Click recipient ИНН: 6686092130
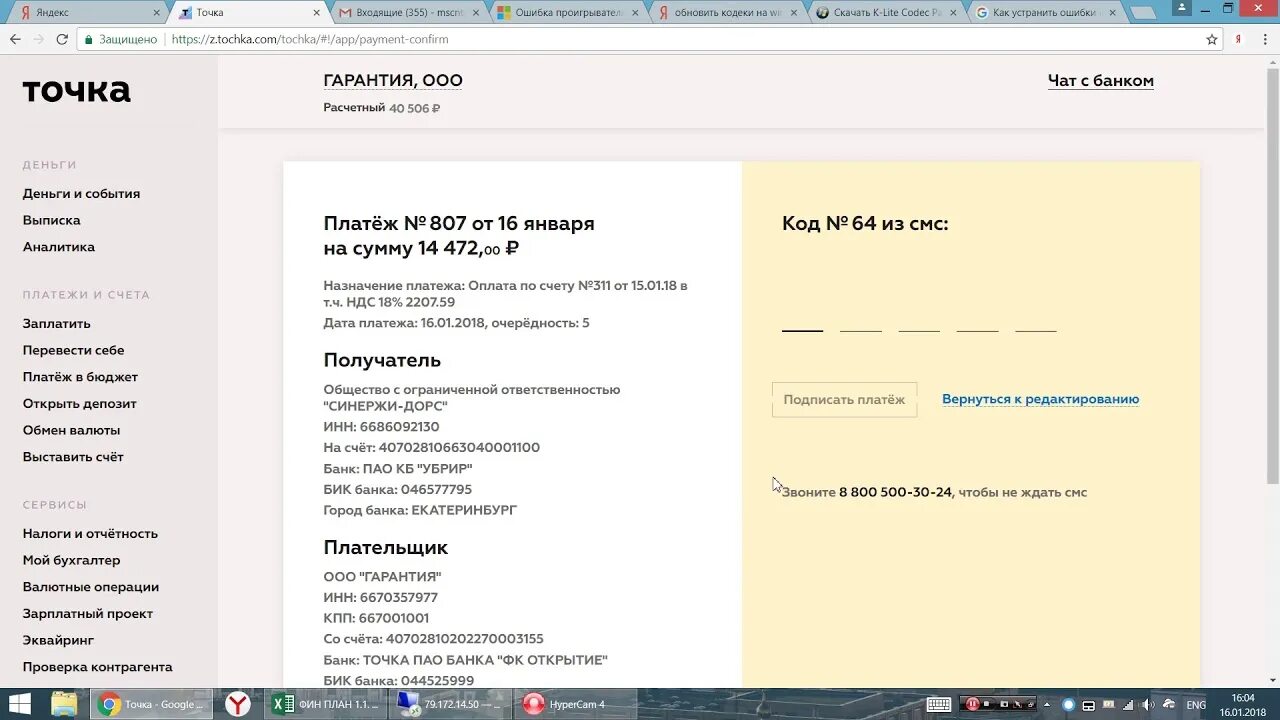This screenshot has width=1280, height=720. [381, 427]
